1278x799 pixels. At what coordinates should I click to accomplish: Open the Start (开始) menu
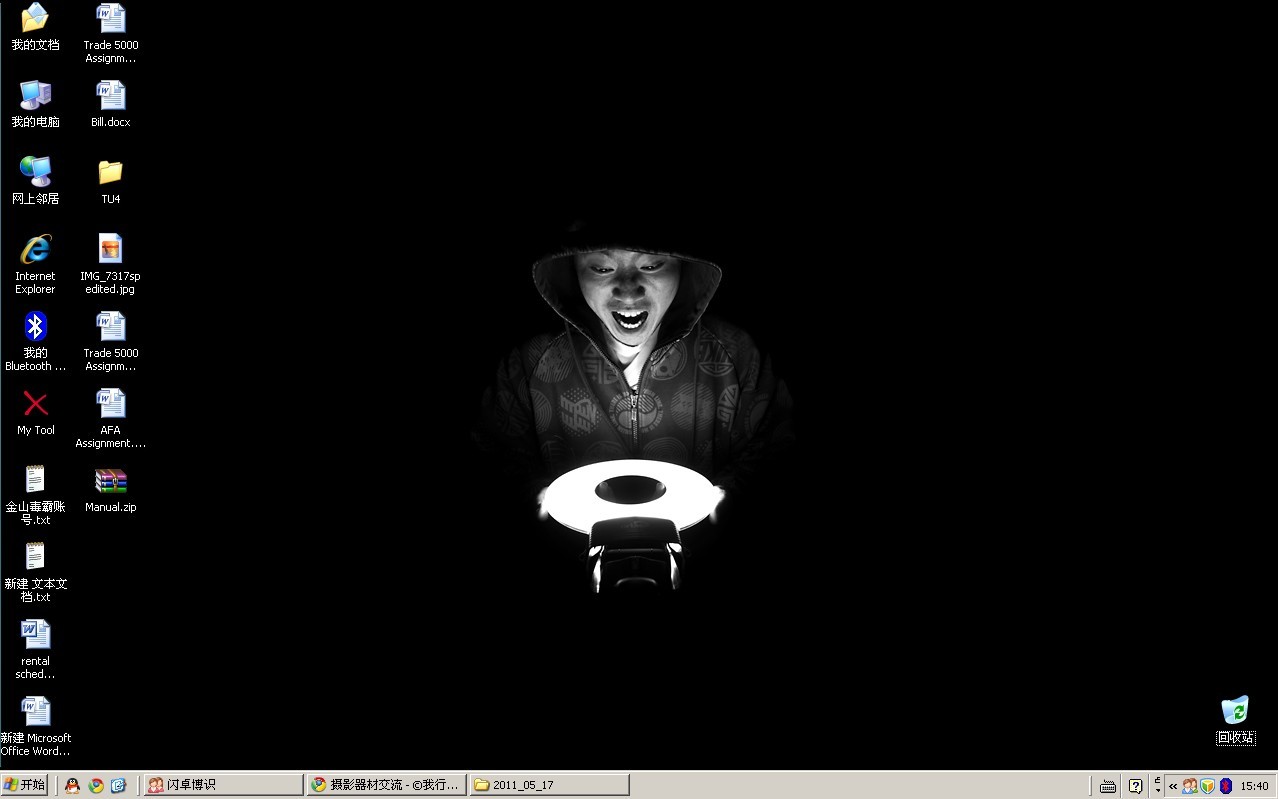tap(25, 785)
